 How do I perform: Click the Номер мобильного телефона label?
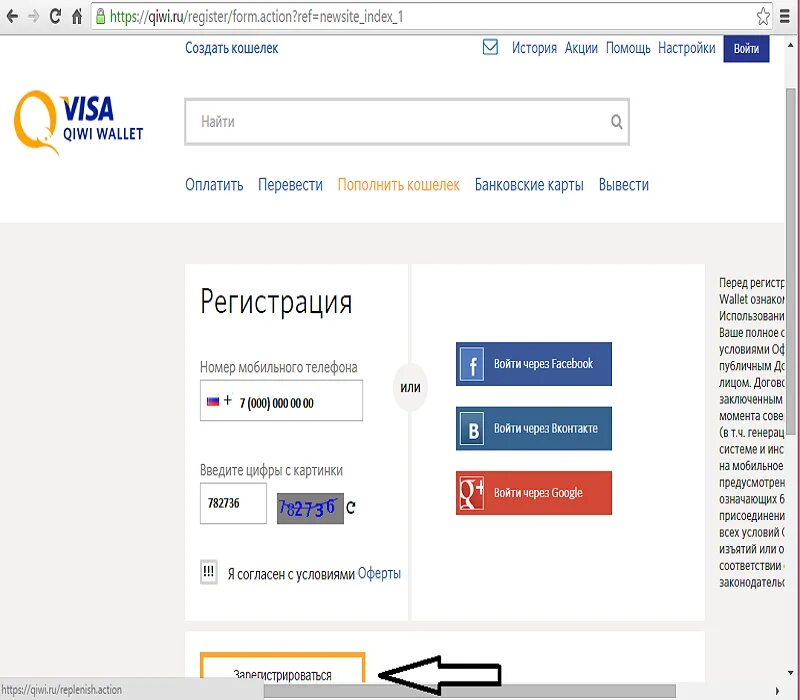pyautogui.click(x=279, y=367)
